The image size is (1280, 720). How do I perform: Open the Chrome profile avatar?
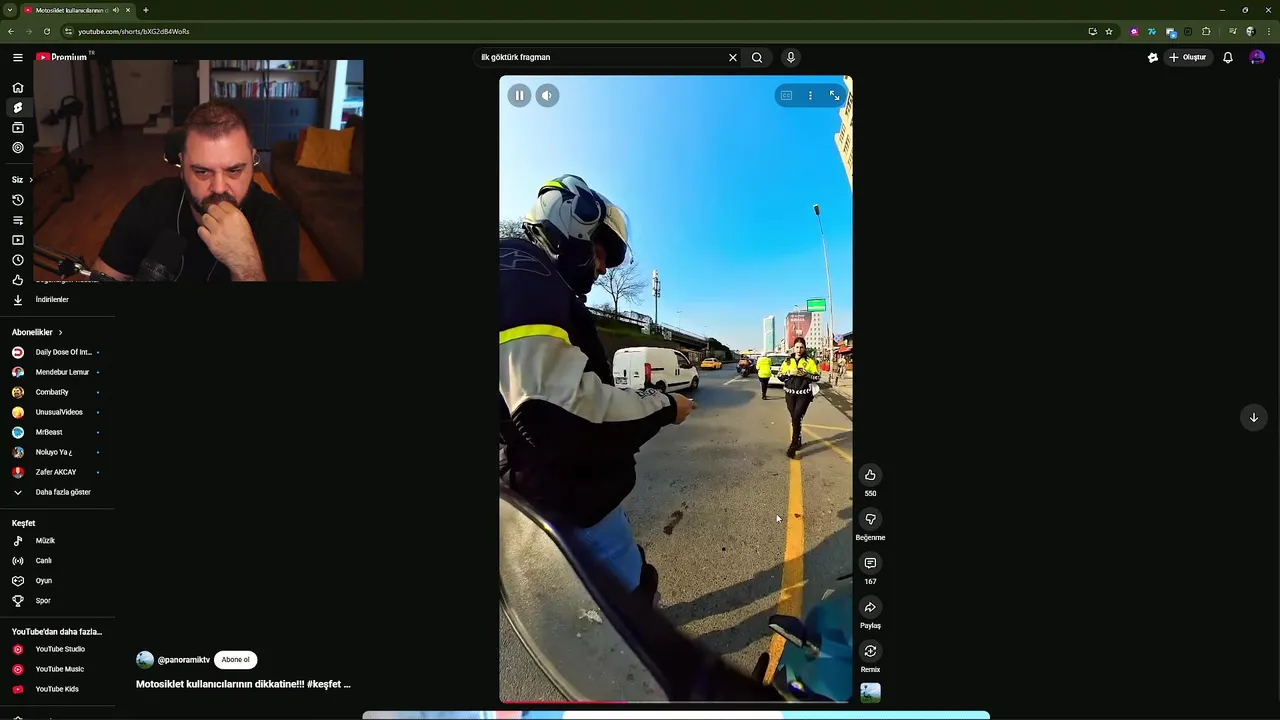1250,31
